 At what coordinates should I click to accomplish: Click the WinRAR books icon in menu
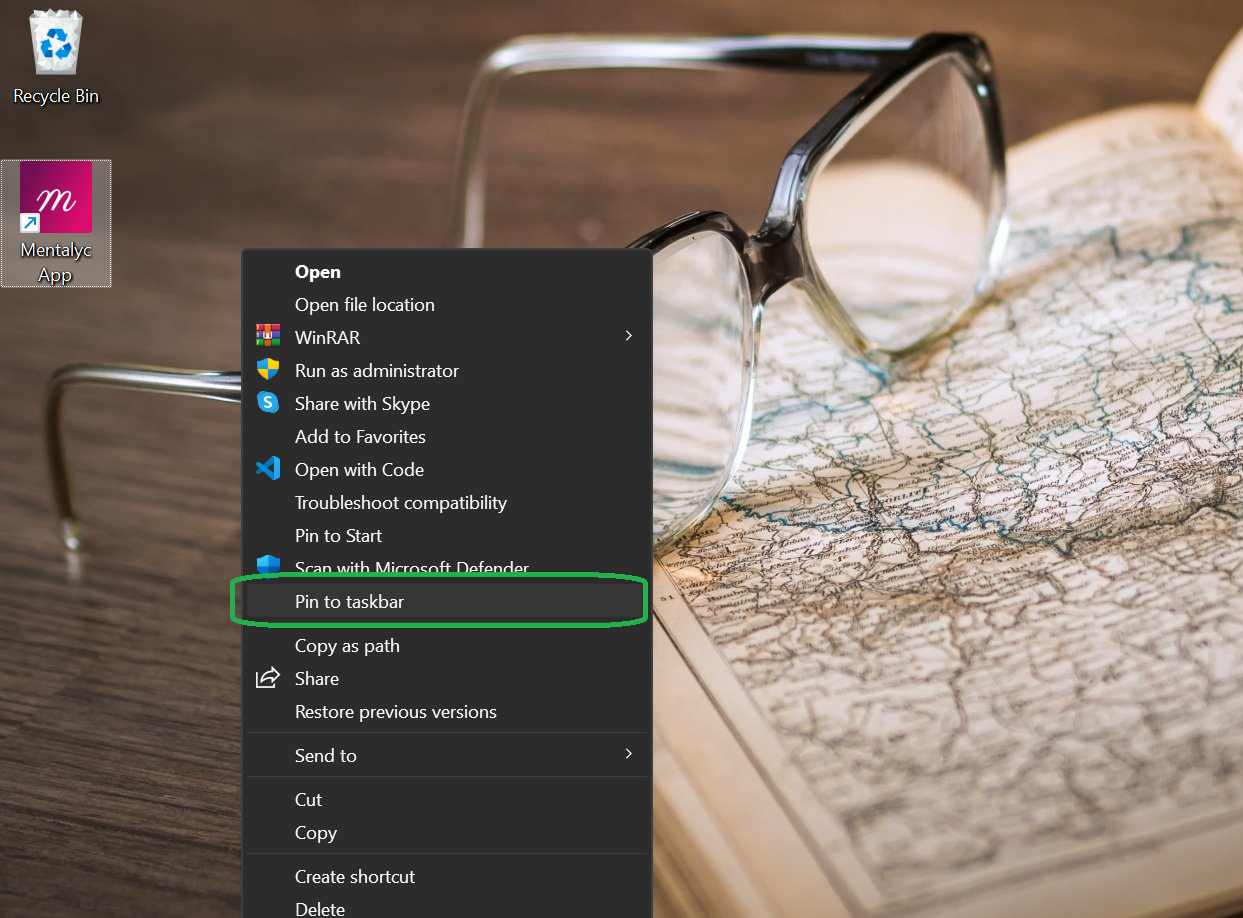pyautogui.click(x=268, y=337)
